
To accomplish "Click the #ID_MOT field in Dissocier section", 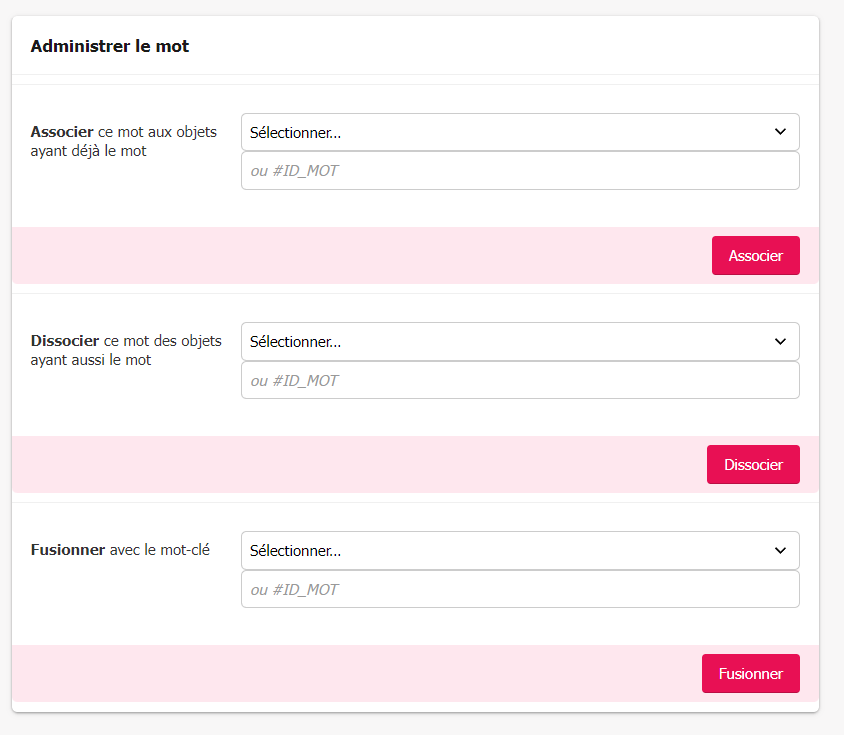I will 520,380.
